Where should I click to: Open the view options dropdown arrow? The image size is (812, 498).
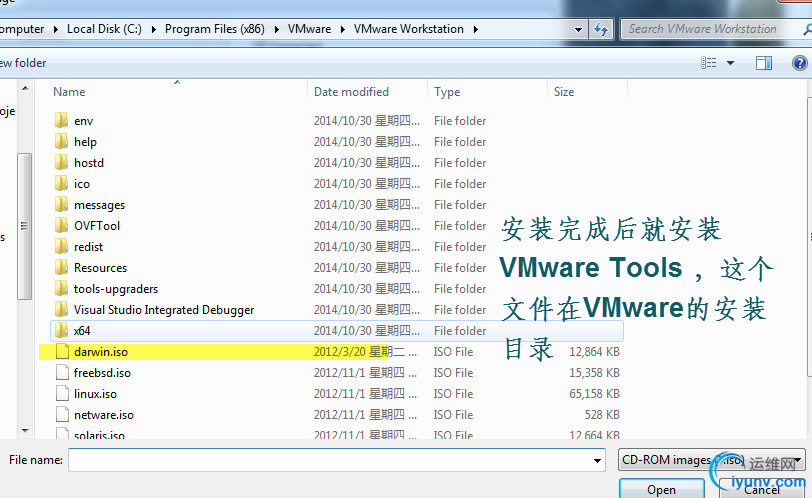(730, 63)
